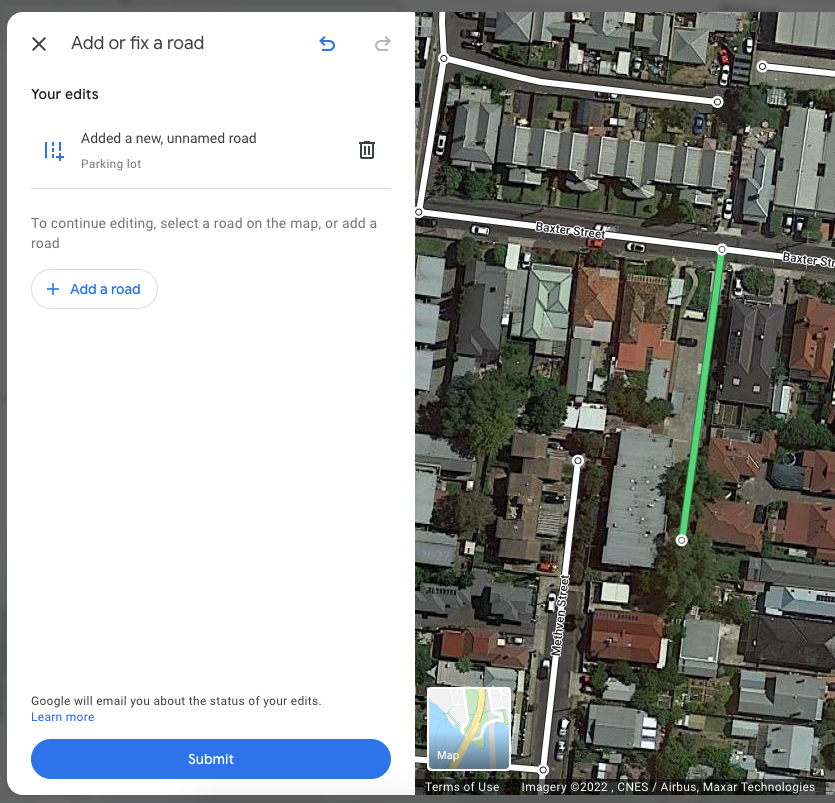Click the redo arrow icon

(382, 44)
